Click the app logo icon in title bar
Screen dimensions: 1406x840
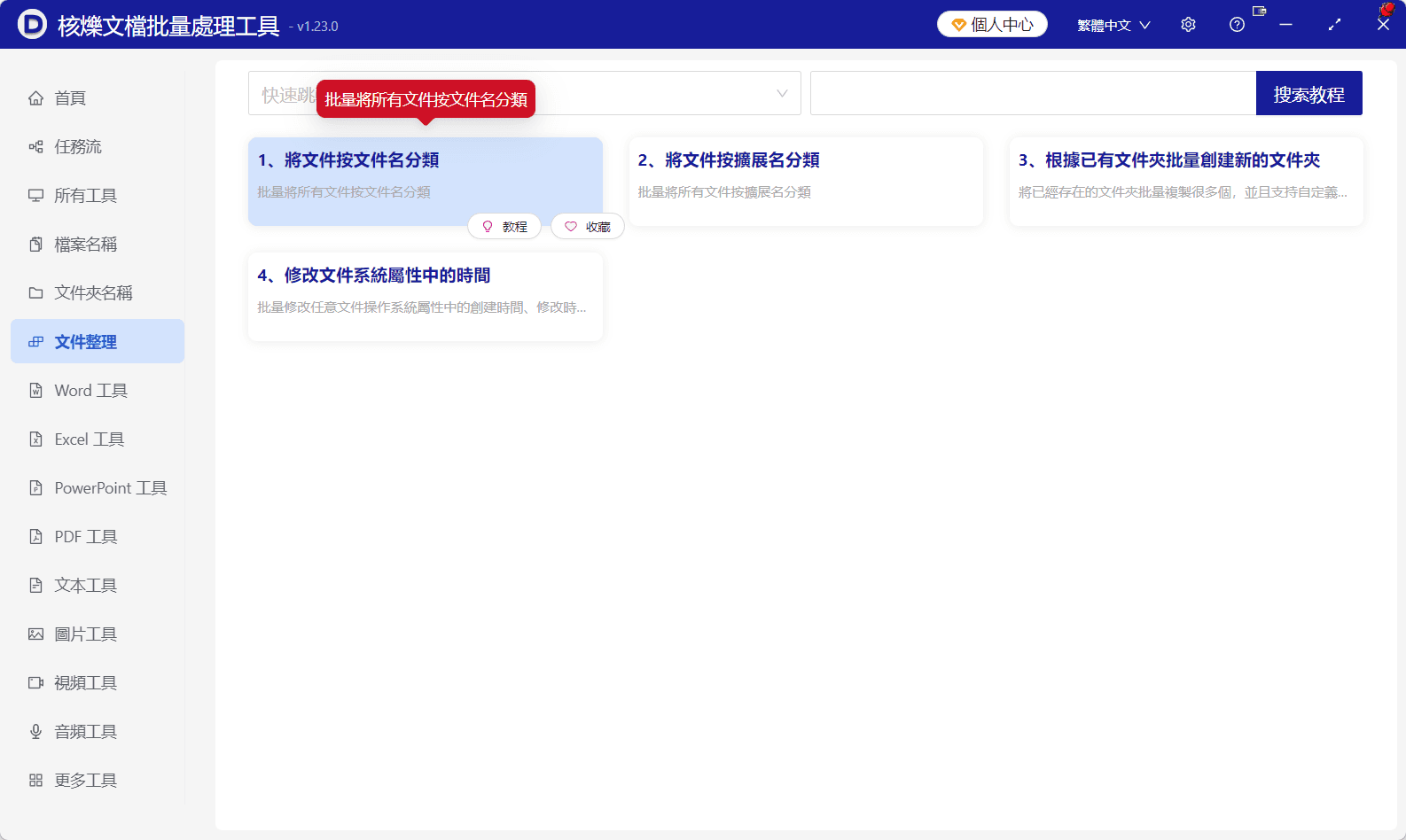[x=32, y=24]
